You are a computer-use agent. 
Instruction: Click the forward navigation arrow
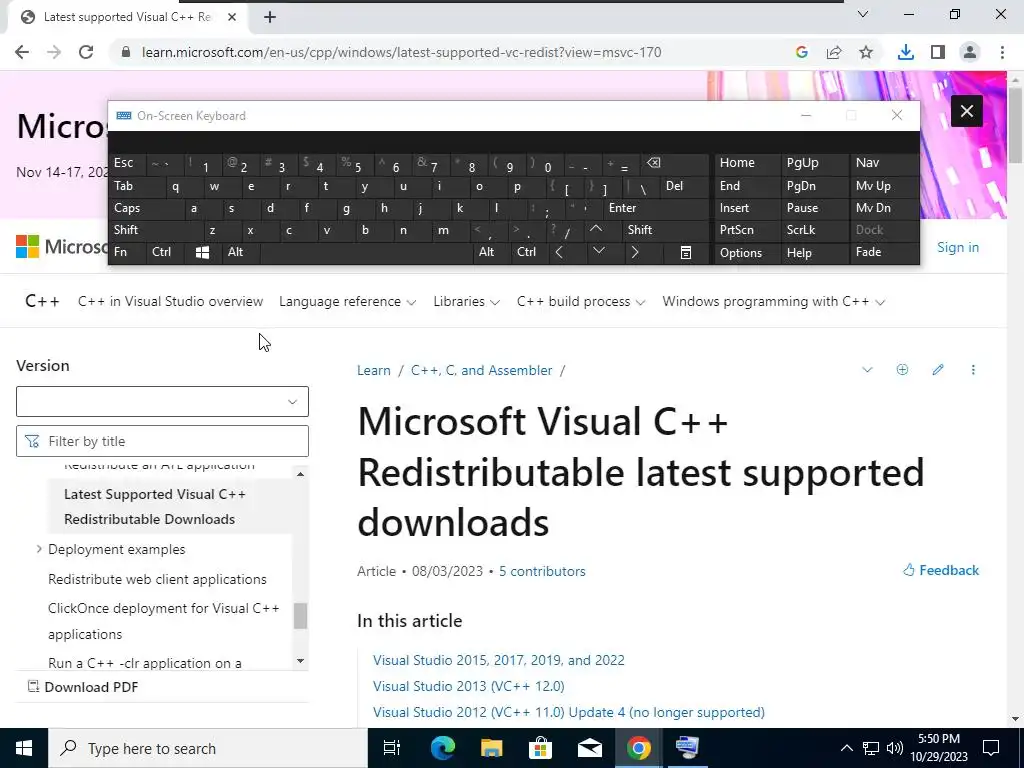tap(54, 52)
